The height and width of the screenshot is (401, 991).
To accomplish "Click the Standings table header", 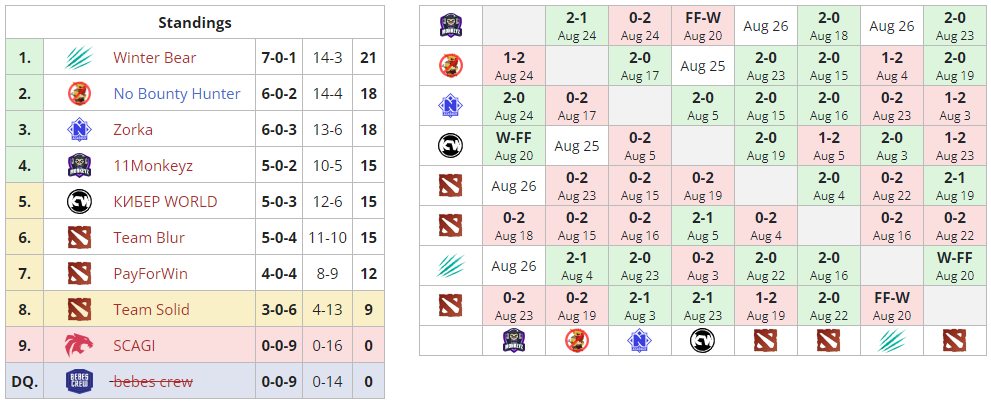I will [195, 22].
